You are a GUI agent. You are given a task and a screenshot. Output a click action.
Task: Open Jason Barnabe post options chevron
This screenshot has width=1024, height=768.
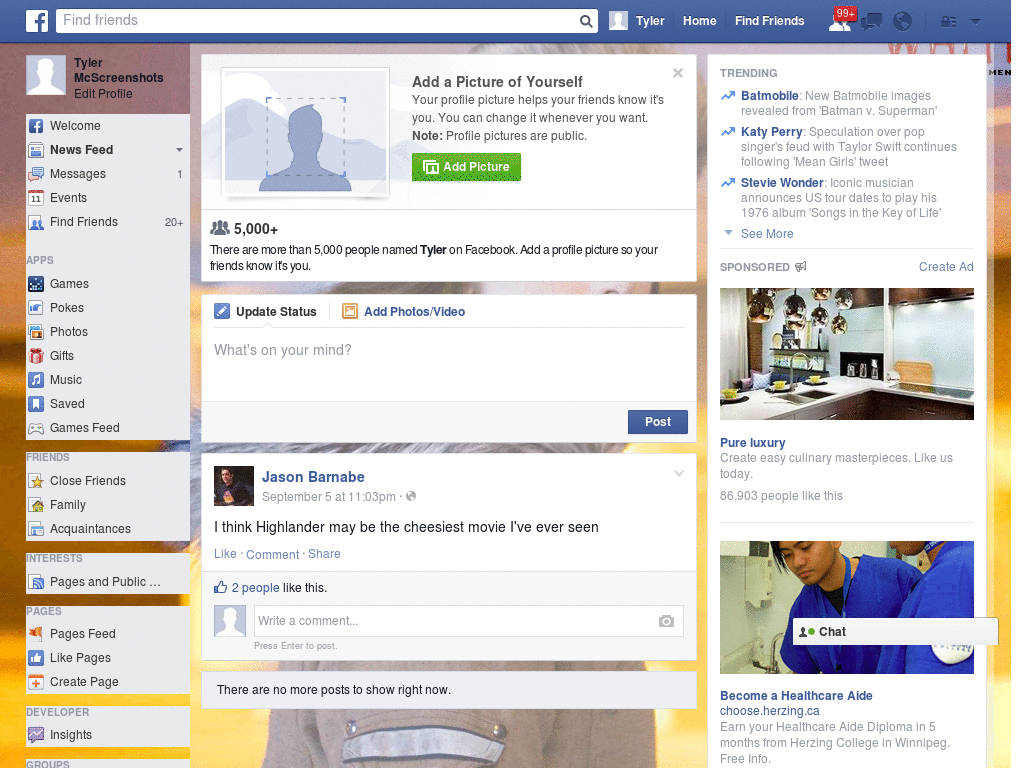(x=679, y=473)
